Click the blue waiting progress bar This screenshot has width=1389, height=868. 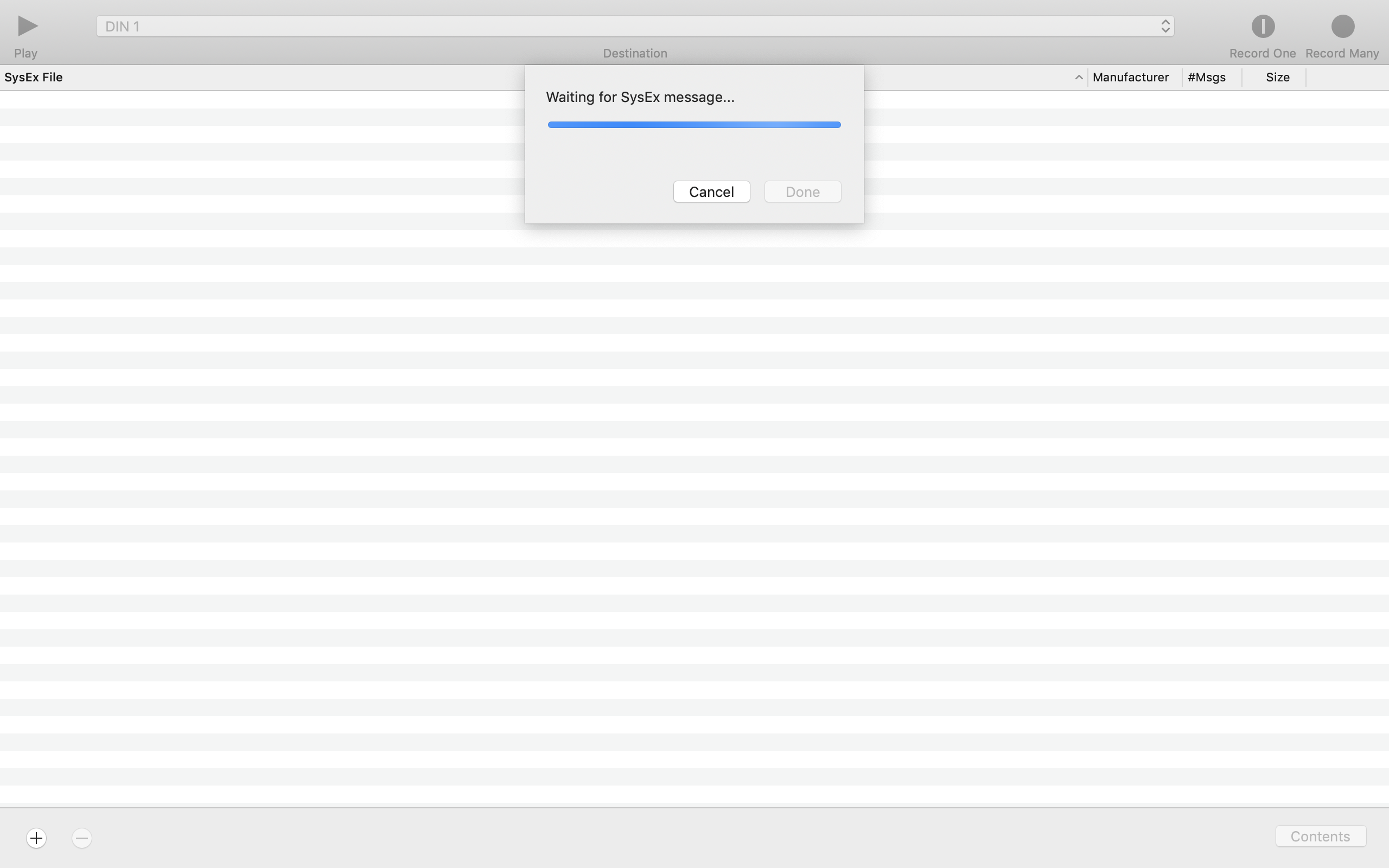[694, 125]
